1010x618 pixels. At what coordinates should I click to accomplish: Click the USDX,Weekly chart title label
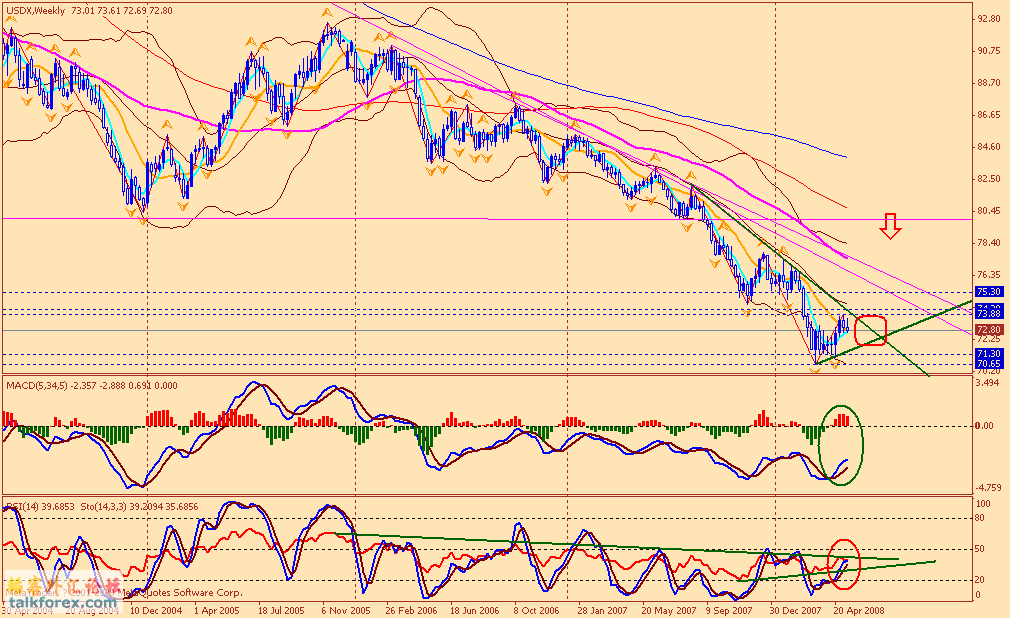pos(35,11)
